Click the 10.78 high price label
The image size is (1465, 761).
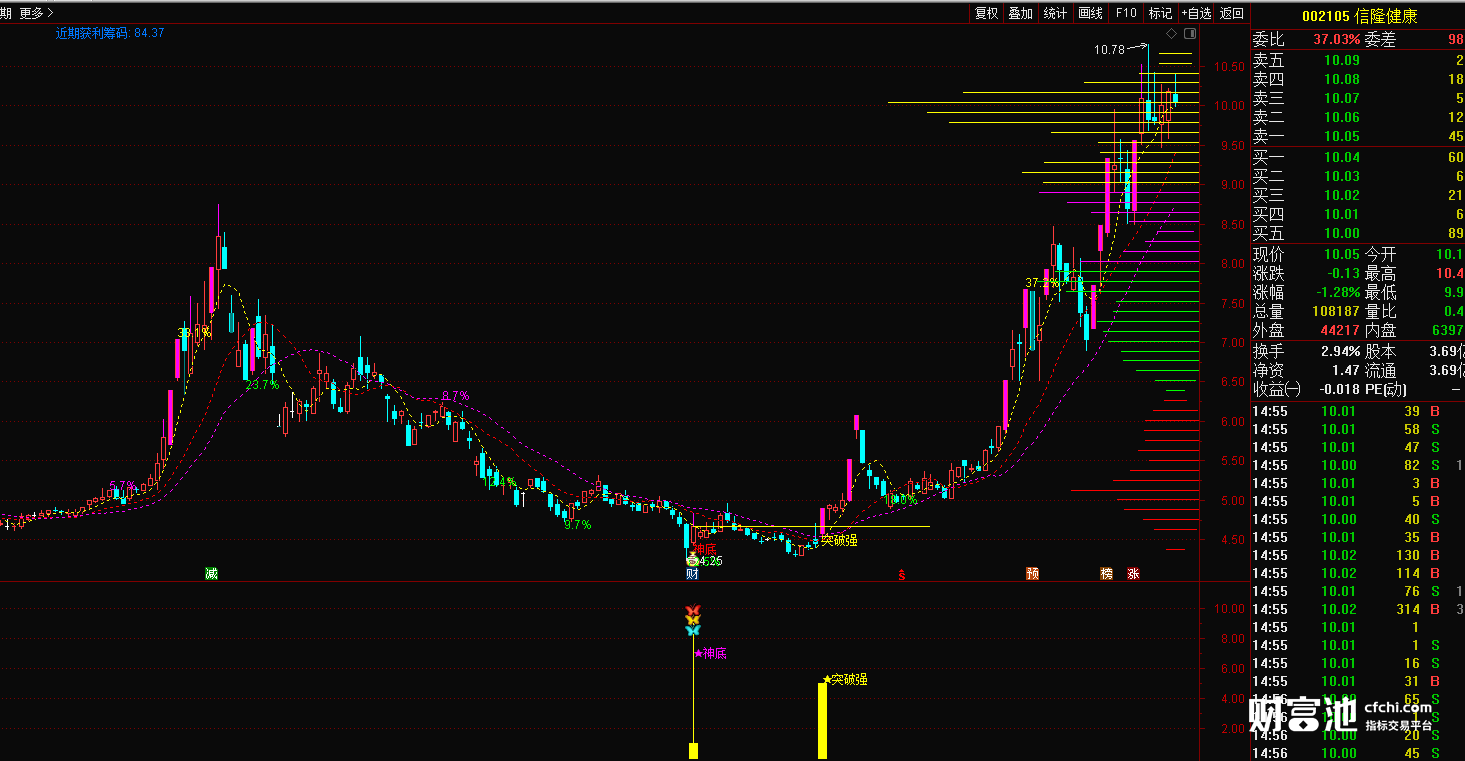[x=1109, y=49]
